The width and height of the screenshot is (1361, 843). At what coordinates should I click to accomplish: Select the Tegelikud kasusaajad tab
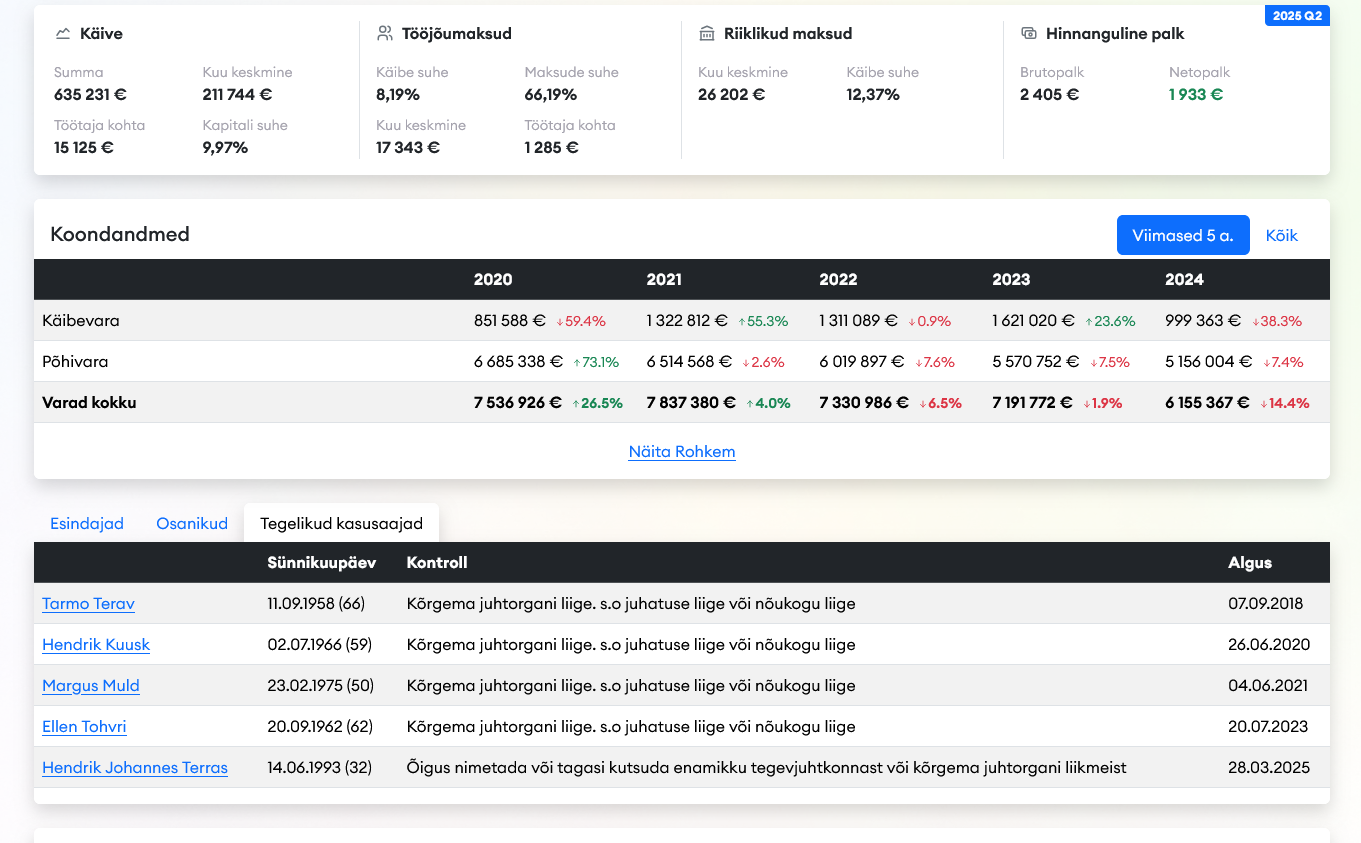[341, 524]
